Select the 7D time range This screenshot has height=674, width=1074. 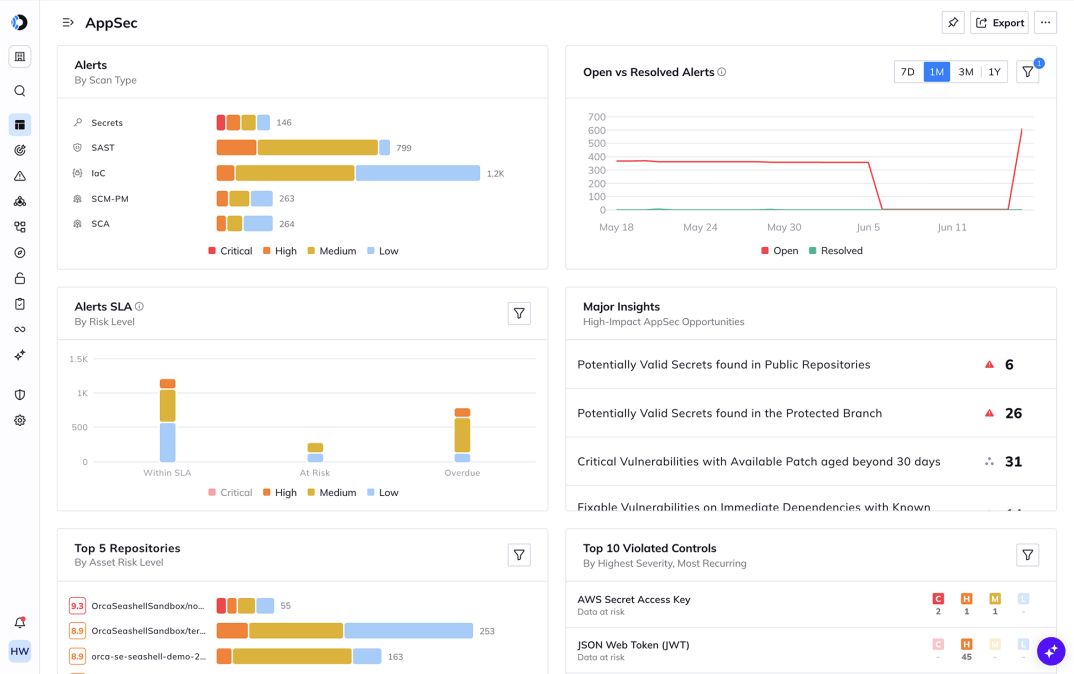(x=908, y=72)
